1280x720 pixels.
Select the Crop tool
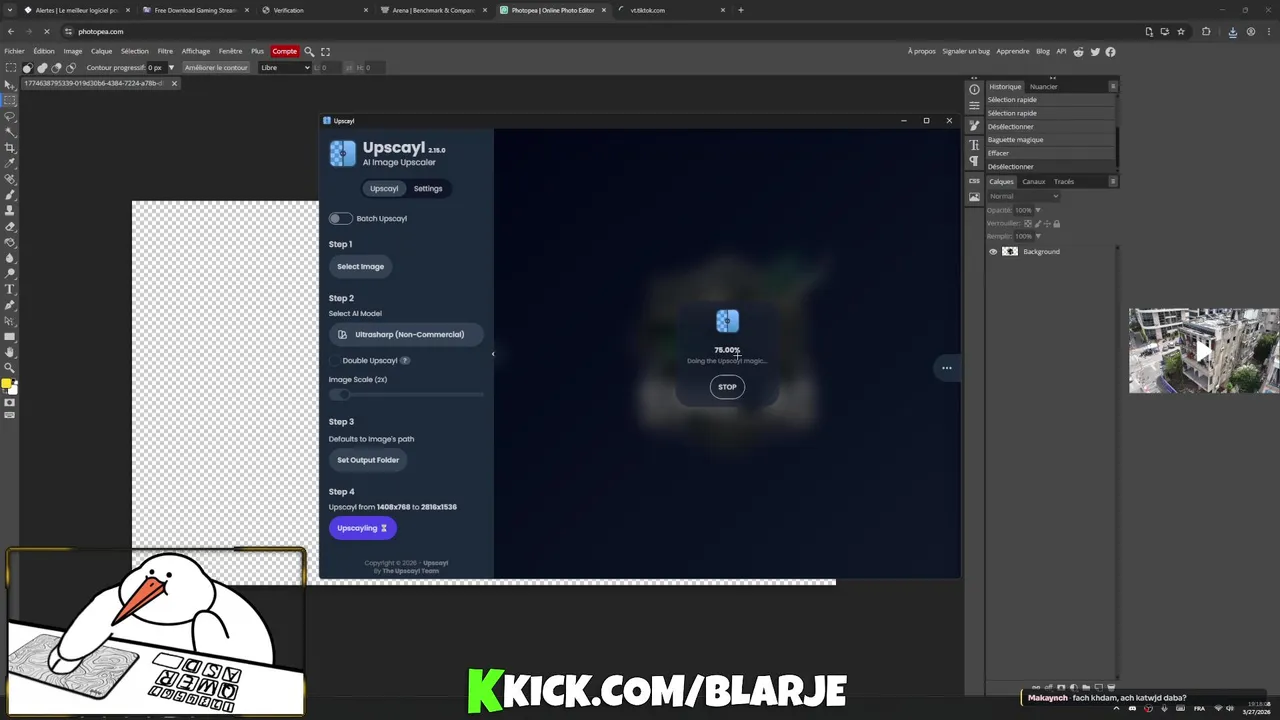click(10, 147)
